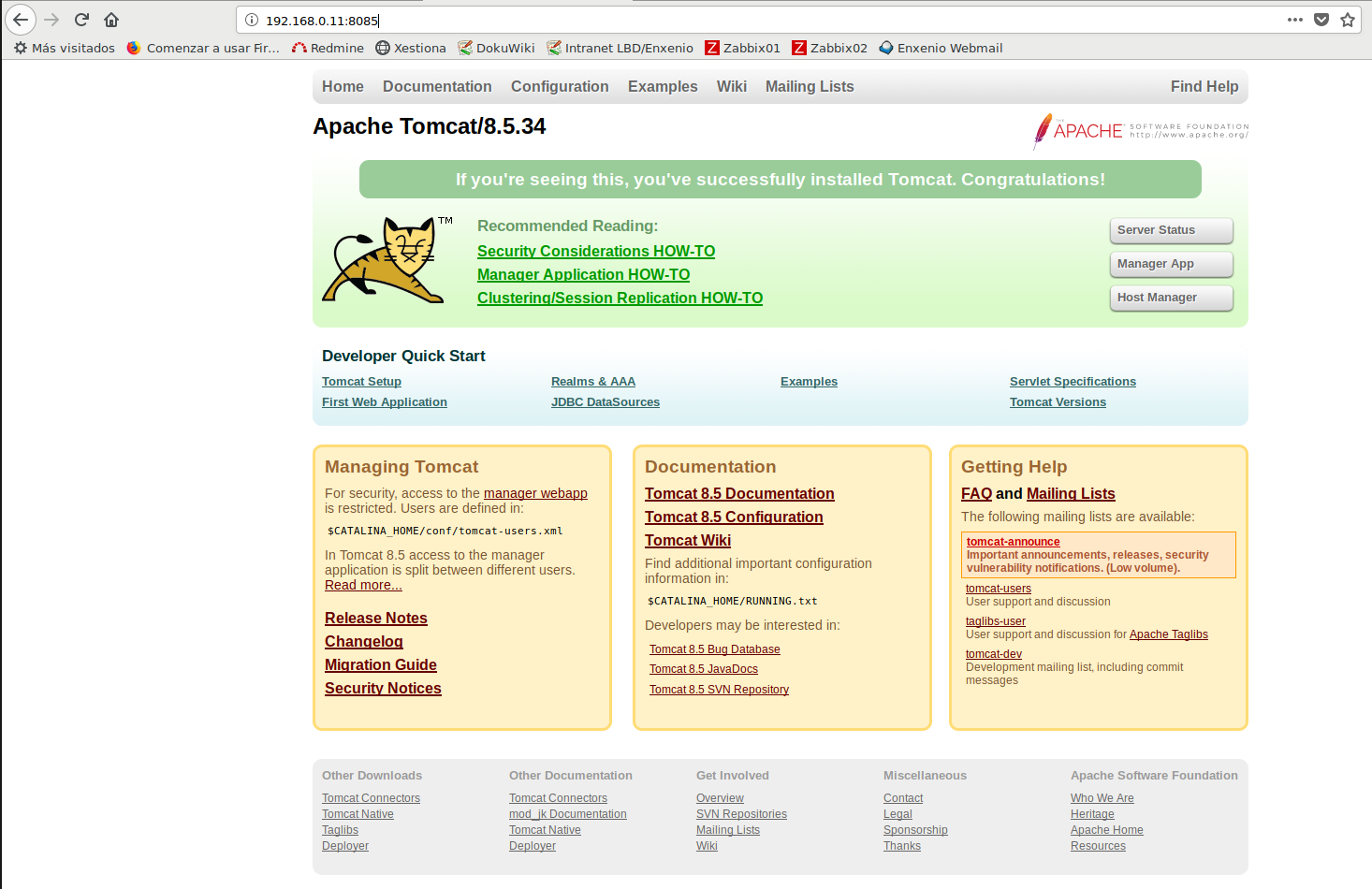Image resolution: width=1372 pixels, height=889 pixels.
Task: Click the Tomcat cat mascot image
Action: (387, 260)
